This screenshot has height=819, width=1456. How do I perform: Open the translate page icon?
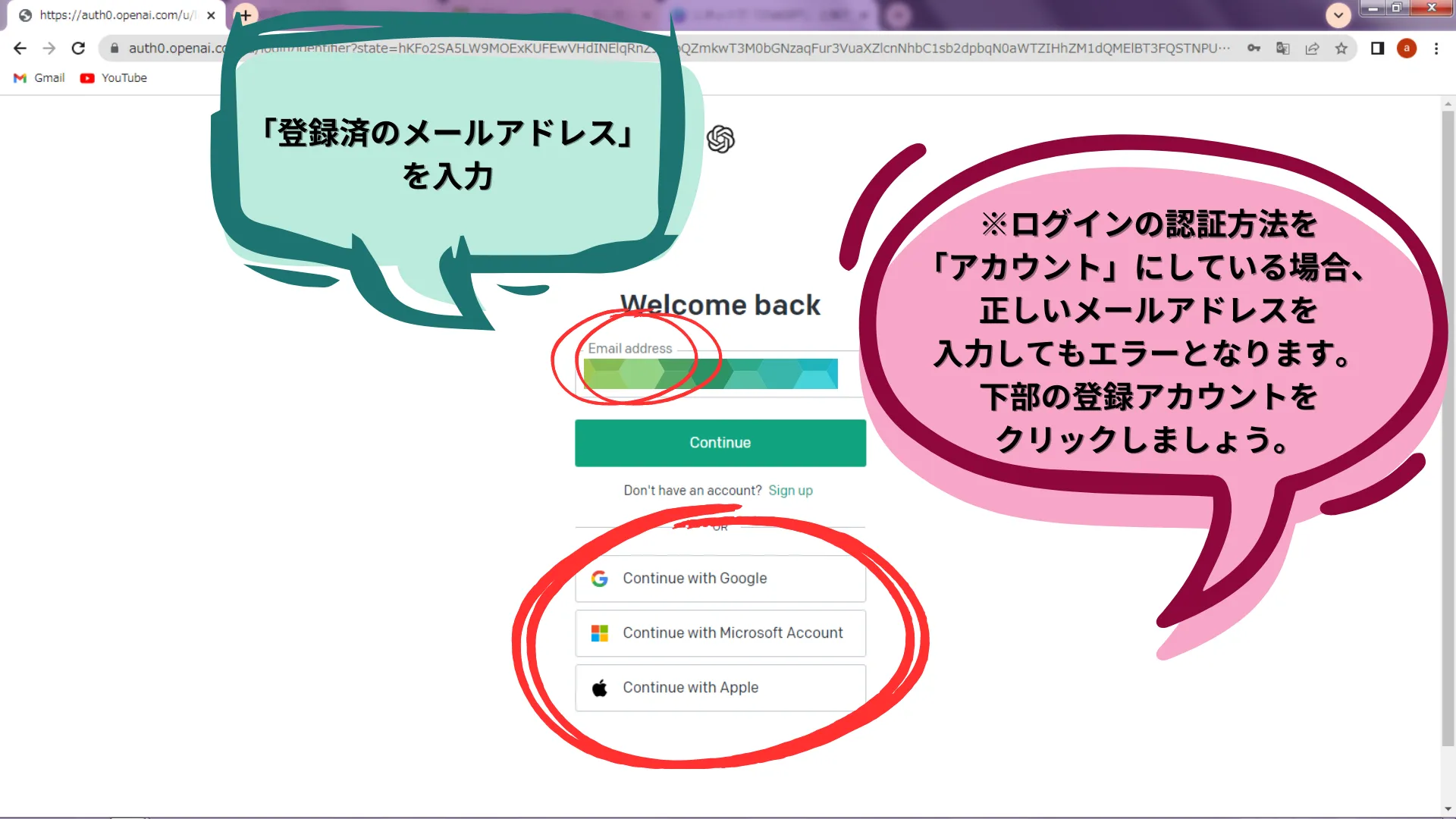[x=1282, y=49]
